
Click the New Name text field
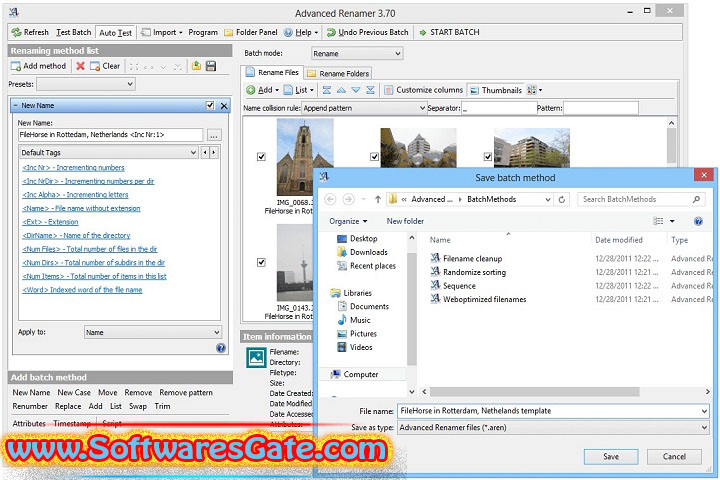tap(110, 135)
